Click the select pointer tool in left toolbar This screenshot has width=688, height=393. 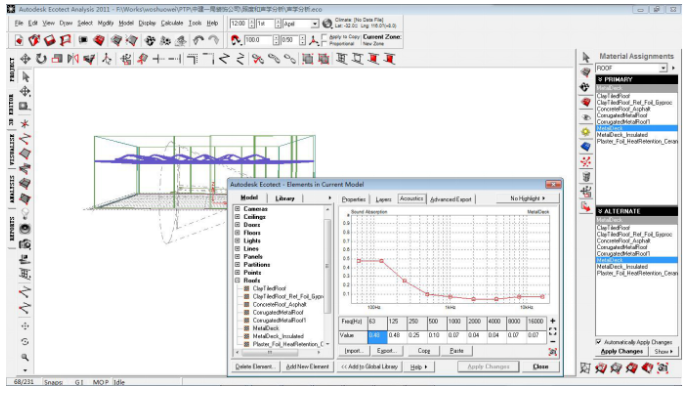[x=25, y=77]
